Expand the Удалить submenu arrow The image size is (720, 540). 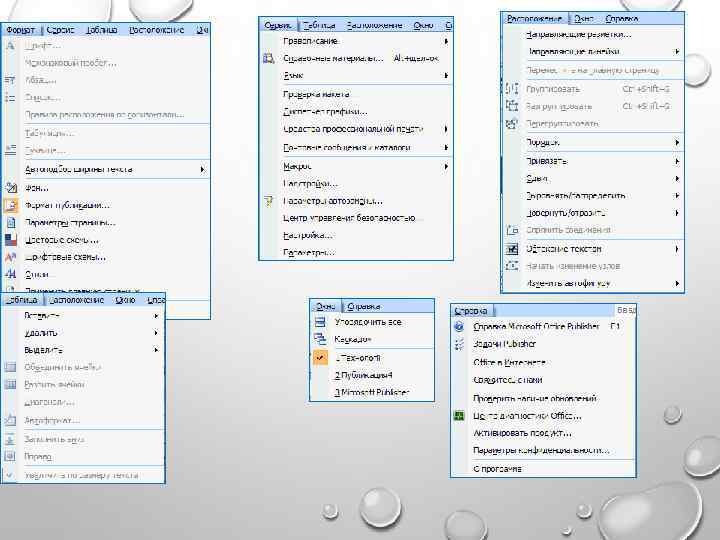pyautogui.click(x=156, y=332)
